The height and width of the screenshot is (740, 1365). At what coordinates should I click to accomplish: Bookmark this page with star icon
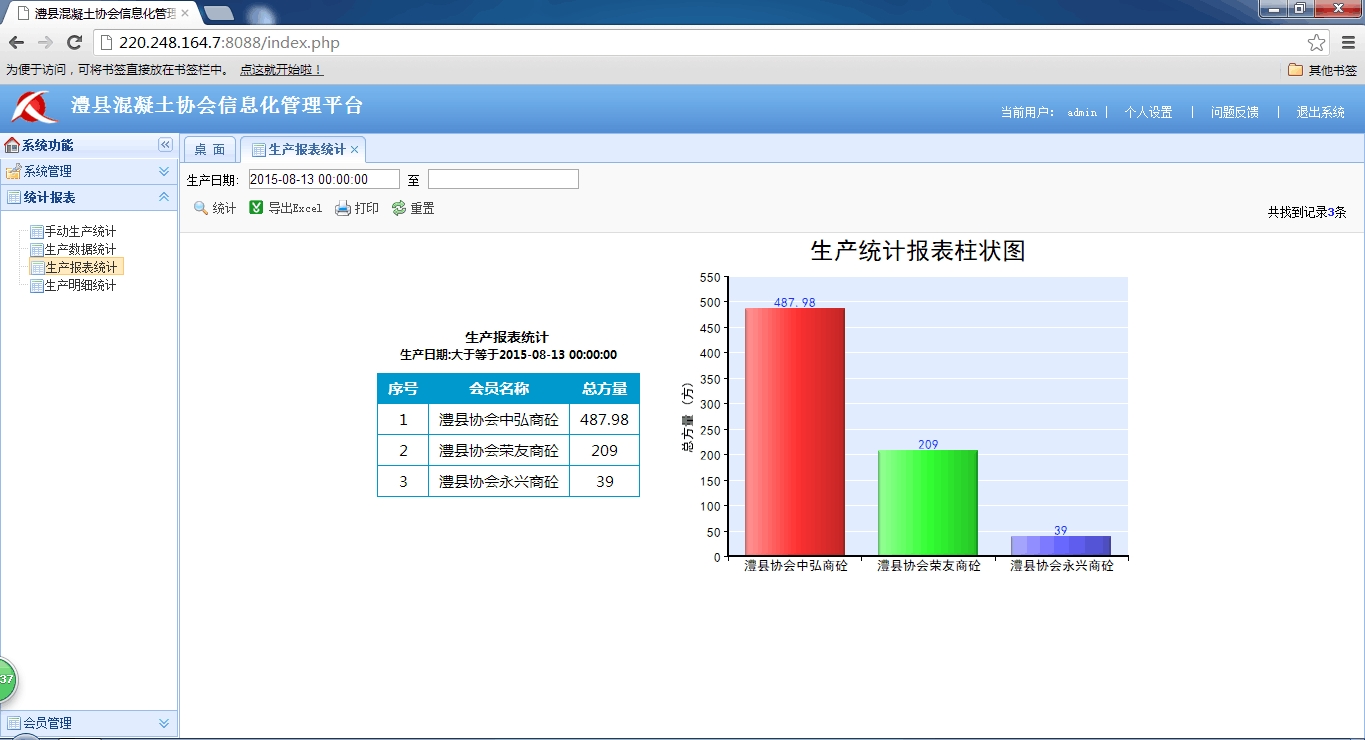tap(1316, 43)
